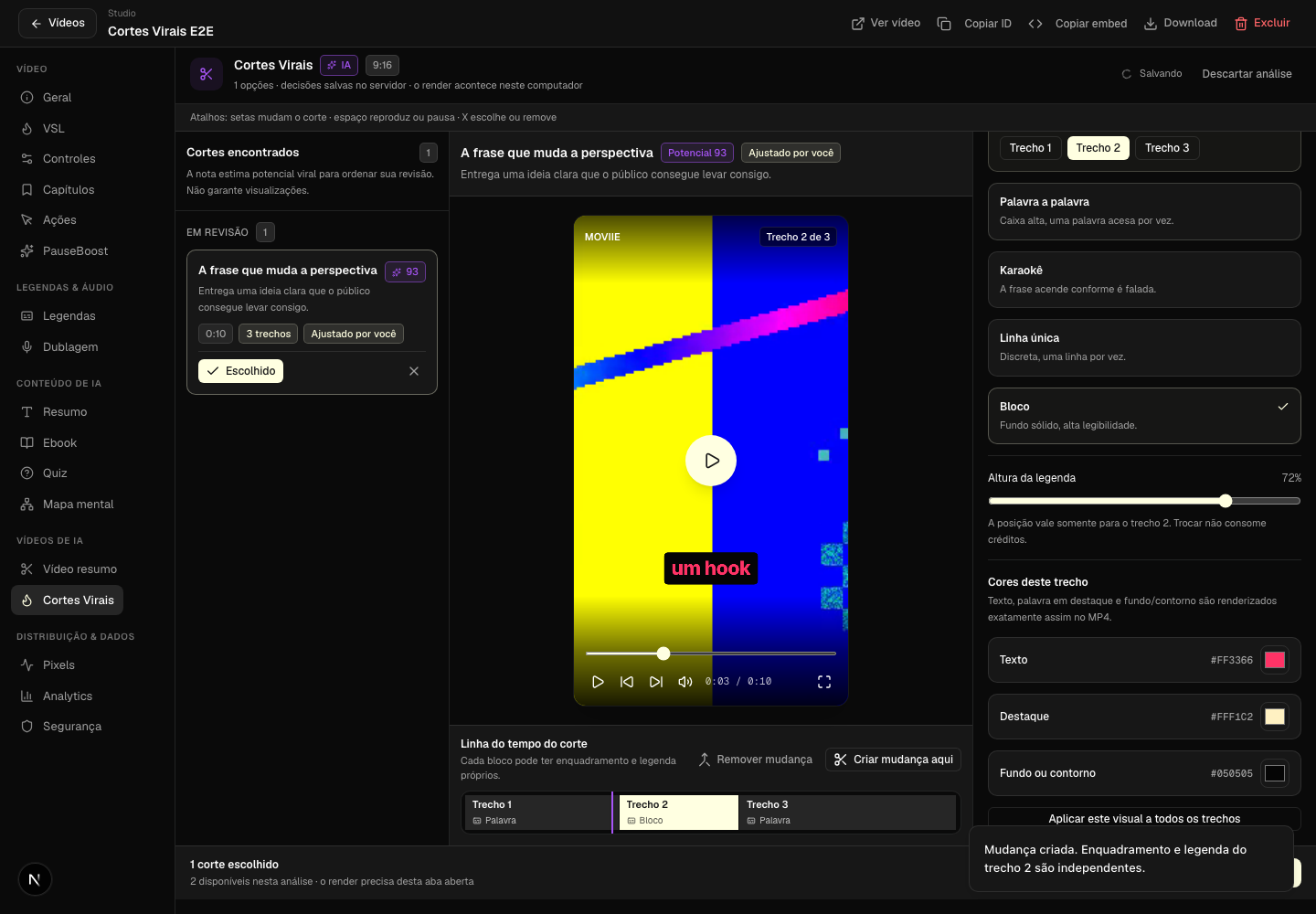Open Pixels section
The width and height of the screenshot is (1316, 914).
tap(58, 665)
